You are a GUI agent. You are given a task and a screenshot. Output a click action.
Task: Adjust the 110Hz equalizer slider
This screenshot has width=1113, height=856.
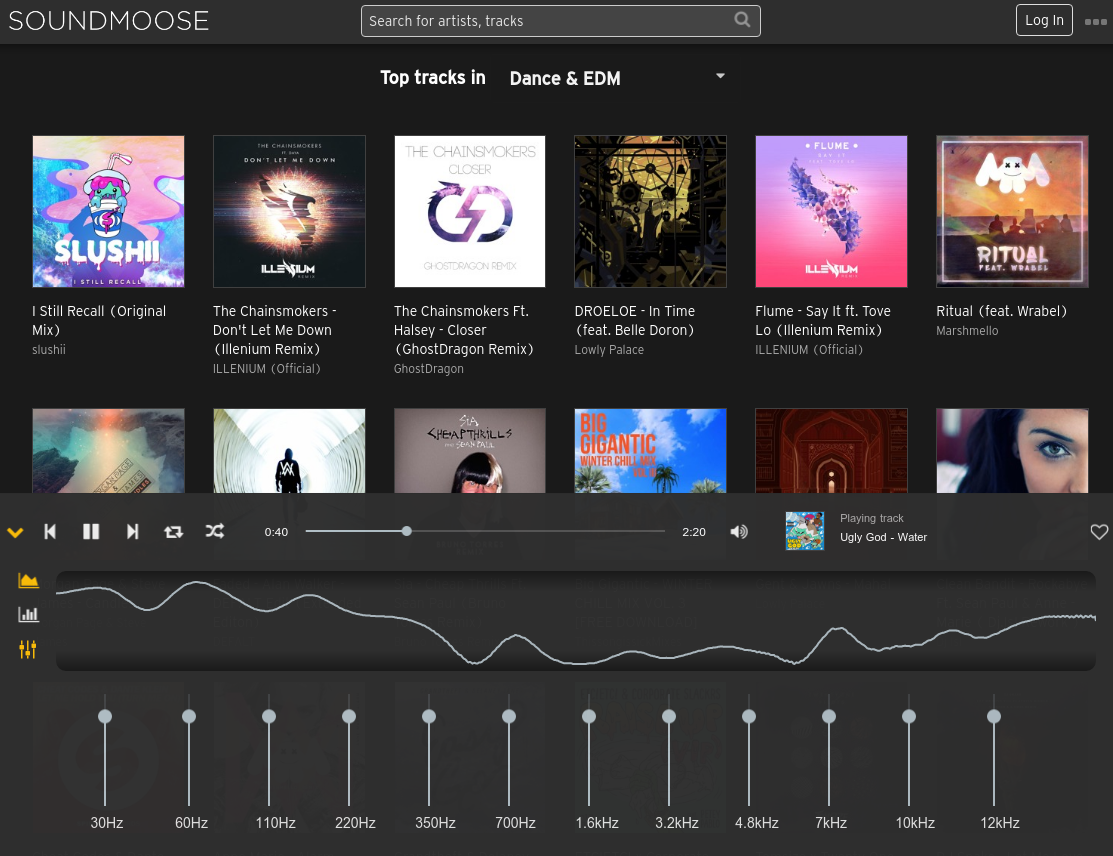tap(269, 717)
